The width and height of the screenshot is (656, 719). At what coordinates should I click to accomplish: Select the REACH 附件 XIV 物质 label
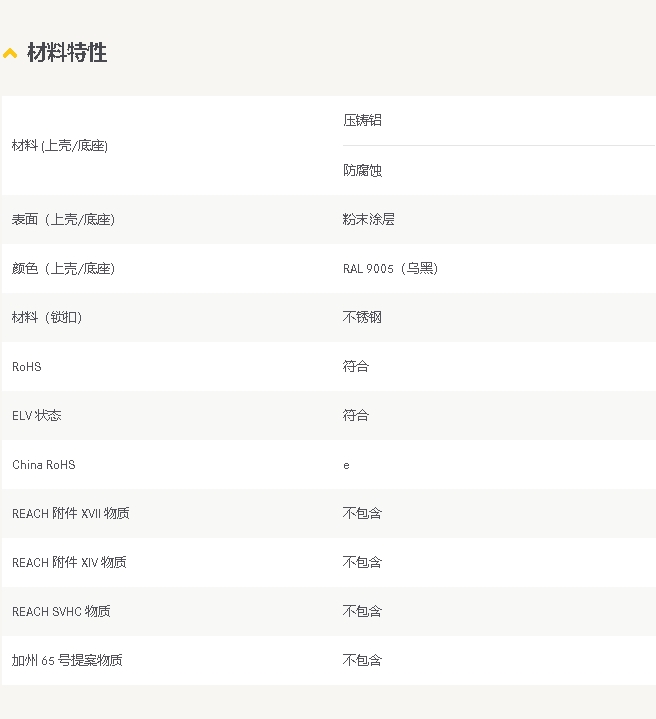(x=69, y=562)
